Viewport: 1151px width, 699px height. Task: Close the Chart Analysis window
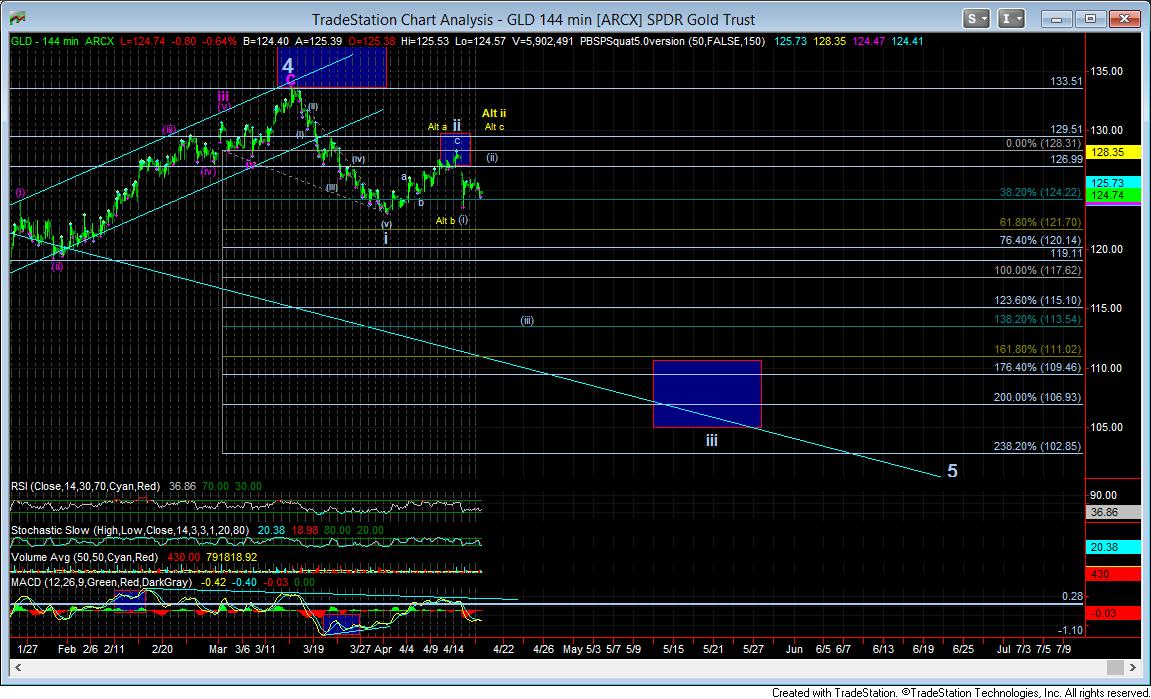click(x=1123, y=18)
